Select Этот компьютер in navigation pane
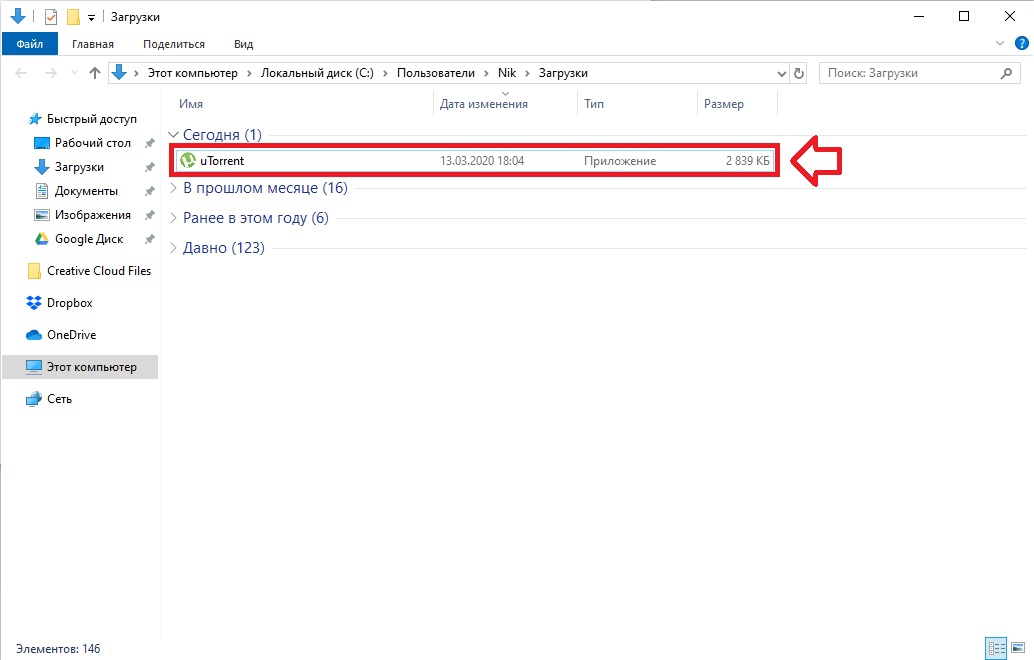 pos(80,367)
